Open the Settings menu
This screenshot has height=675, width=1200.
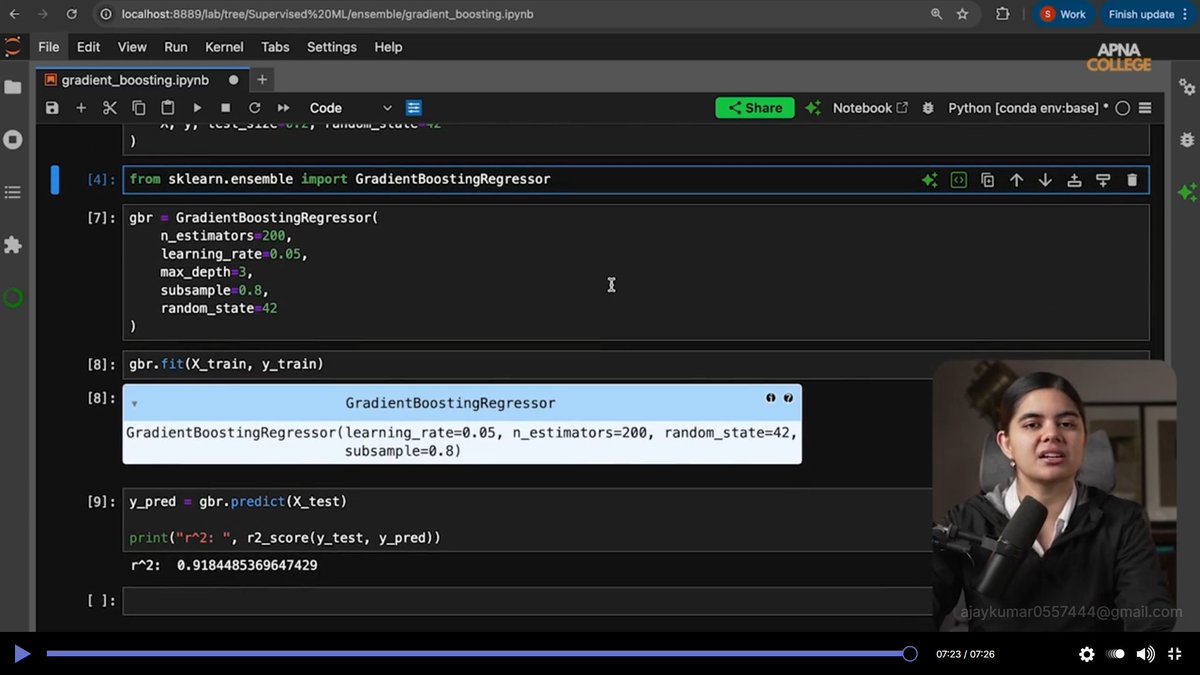(332, 47)
